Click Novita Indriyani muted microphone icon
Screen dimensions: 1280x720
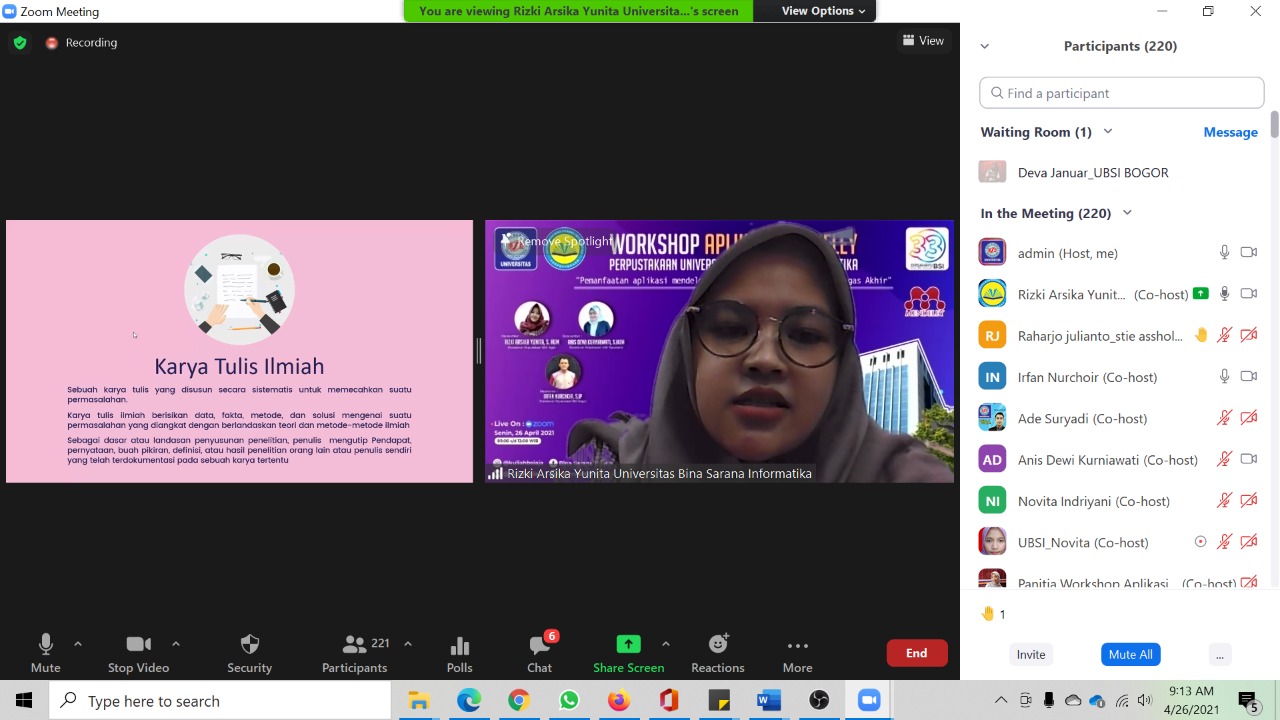[1224, 501]
